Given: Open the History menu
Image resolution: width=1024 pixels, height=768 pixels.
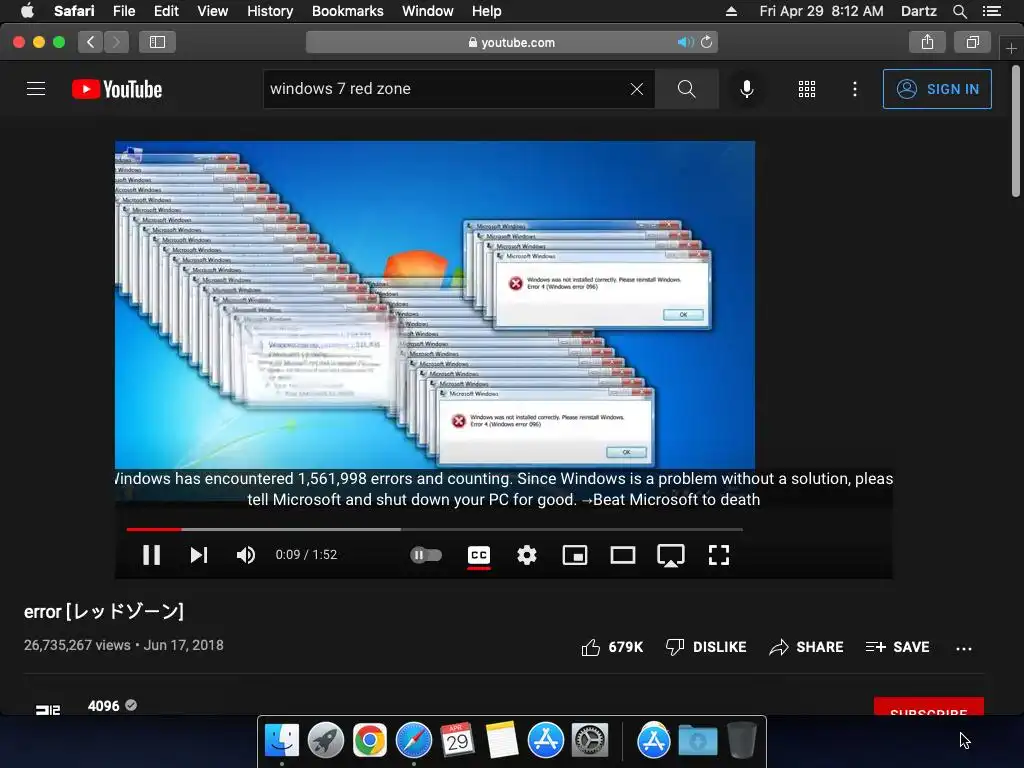Looking at the screenshot, I should (270, 11).
